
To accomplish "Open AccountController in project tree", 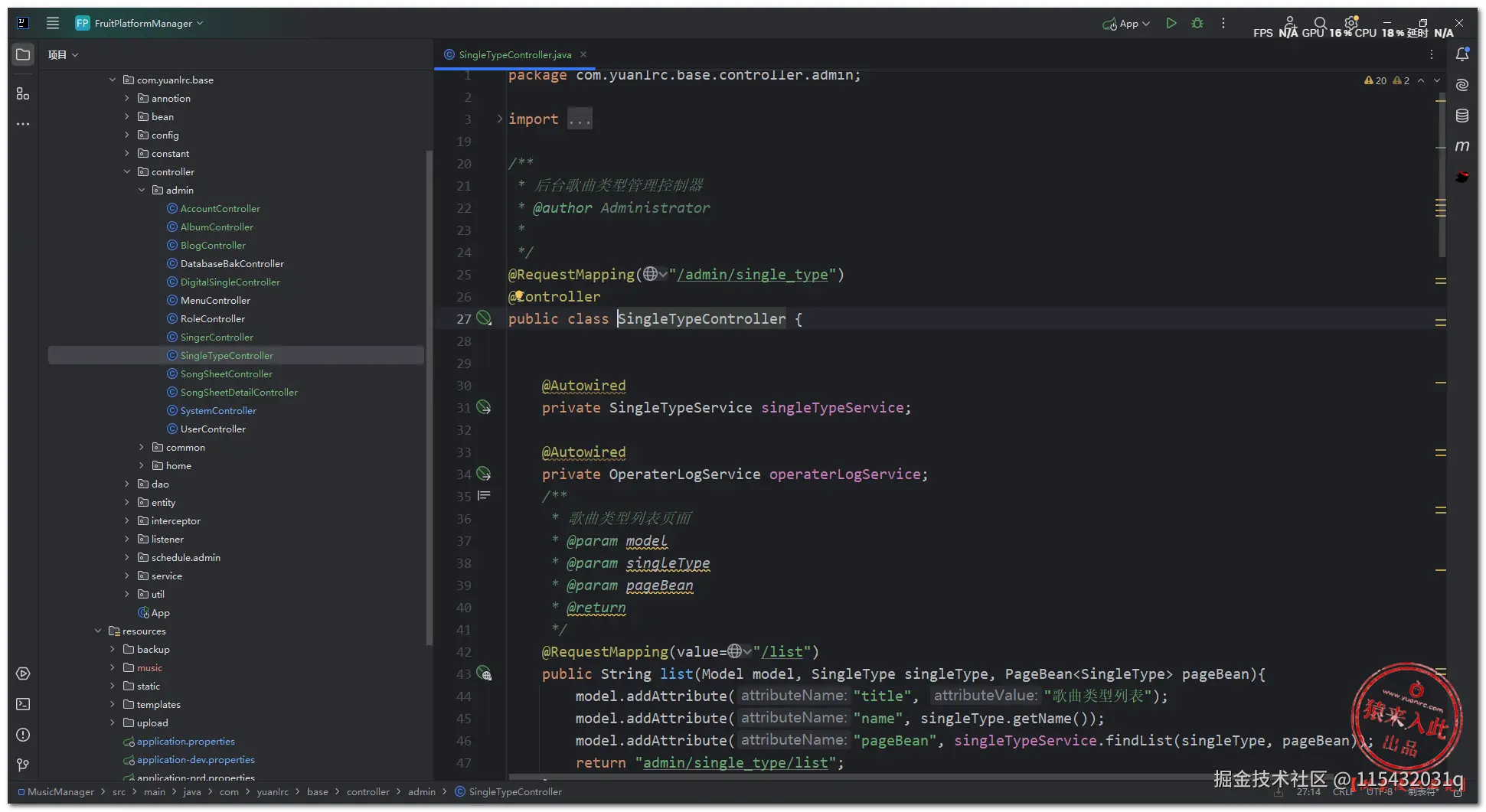I will coord(220,208).
